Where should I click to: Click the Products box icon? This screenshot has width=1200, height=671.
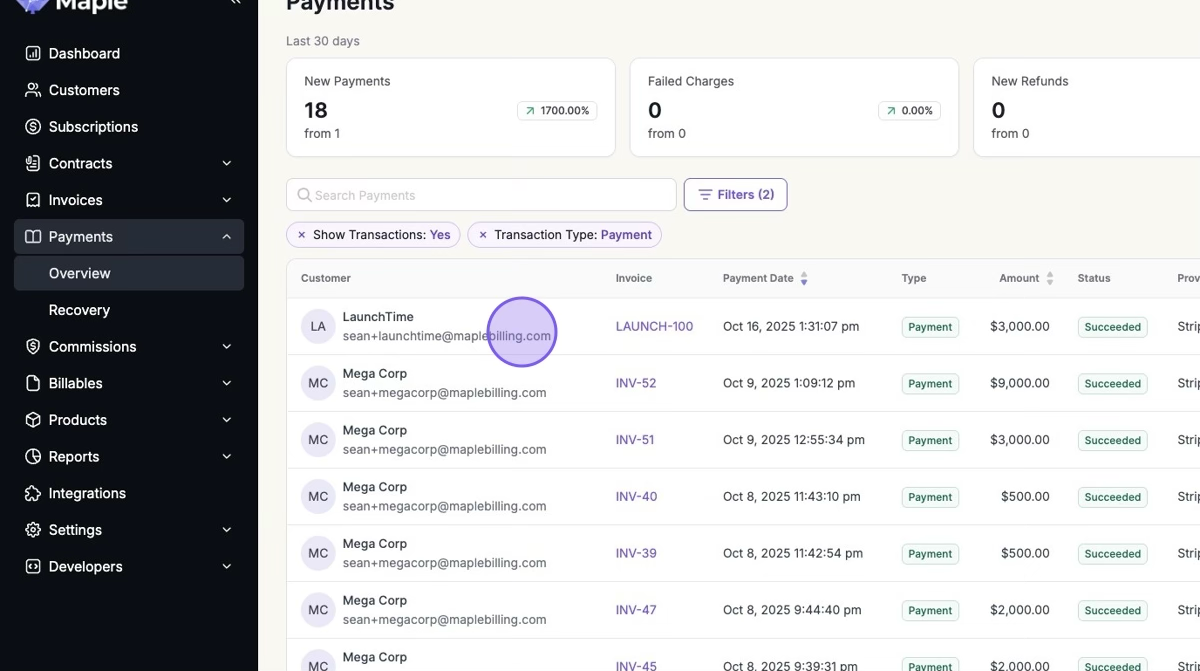[x=33, y=420]
